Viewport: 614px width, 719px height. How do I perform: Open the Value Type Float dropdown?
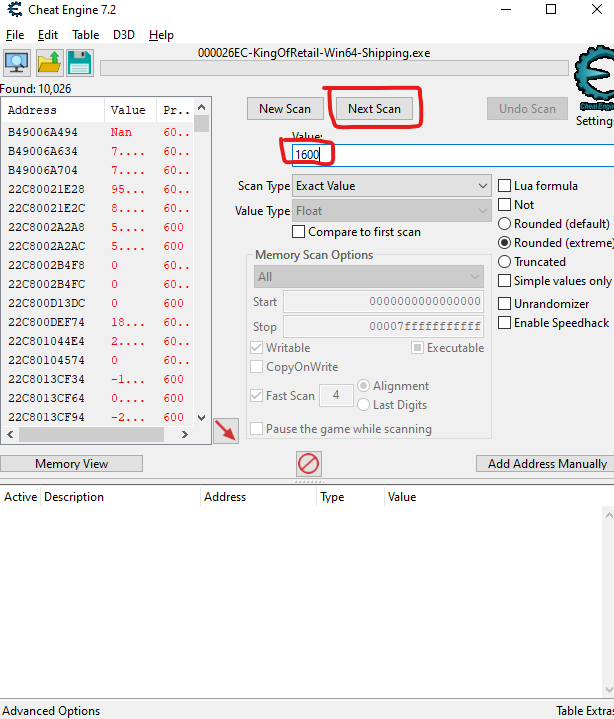pos(391,211)
